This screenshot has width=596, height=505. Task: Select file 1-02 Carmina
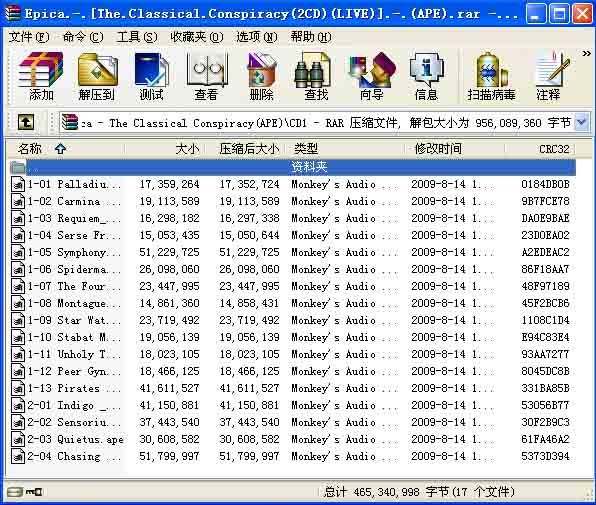pos(74,201)
